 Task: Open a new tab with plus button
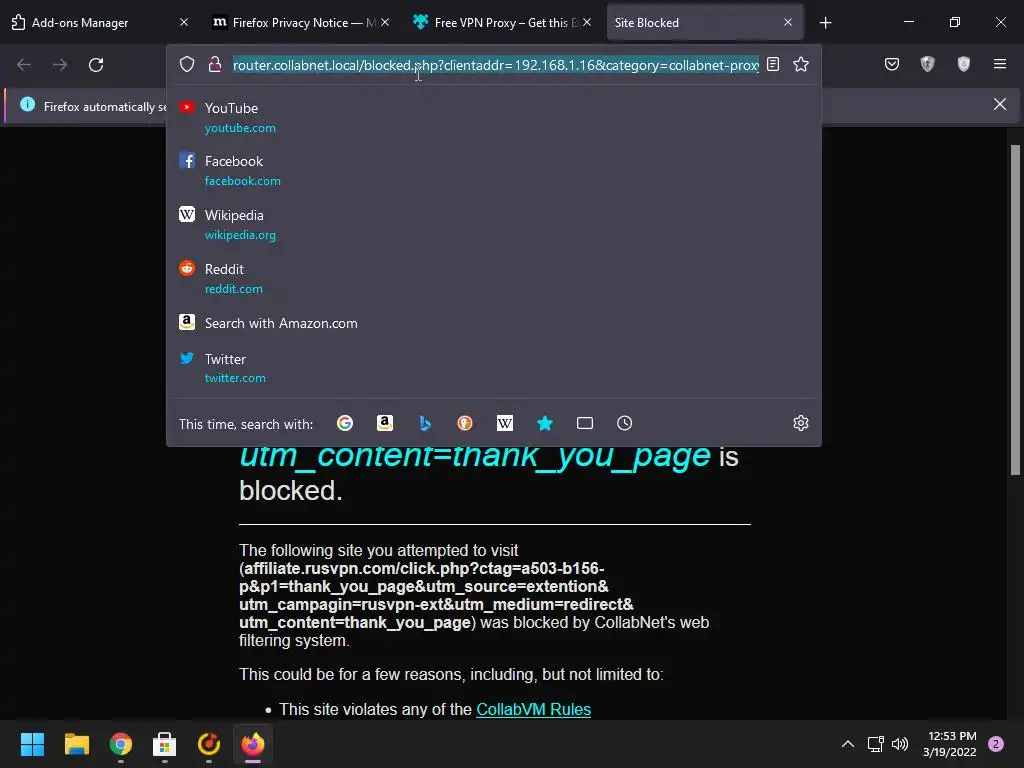825,23
